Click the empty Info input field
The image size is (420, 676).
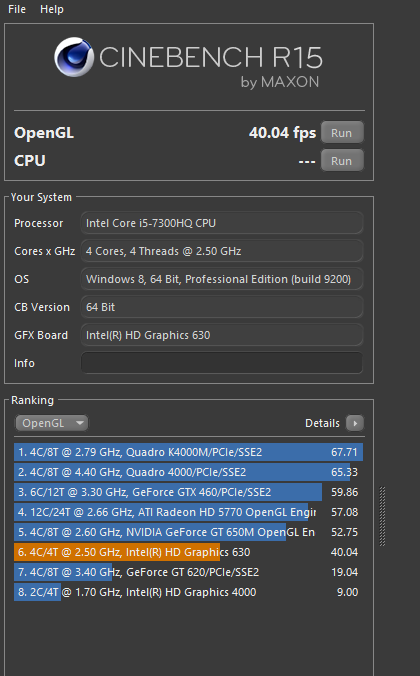click(x=222, y=363)
